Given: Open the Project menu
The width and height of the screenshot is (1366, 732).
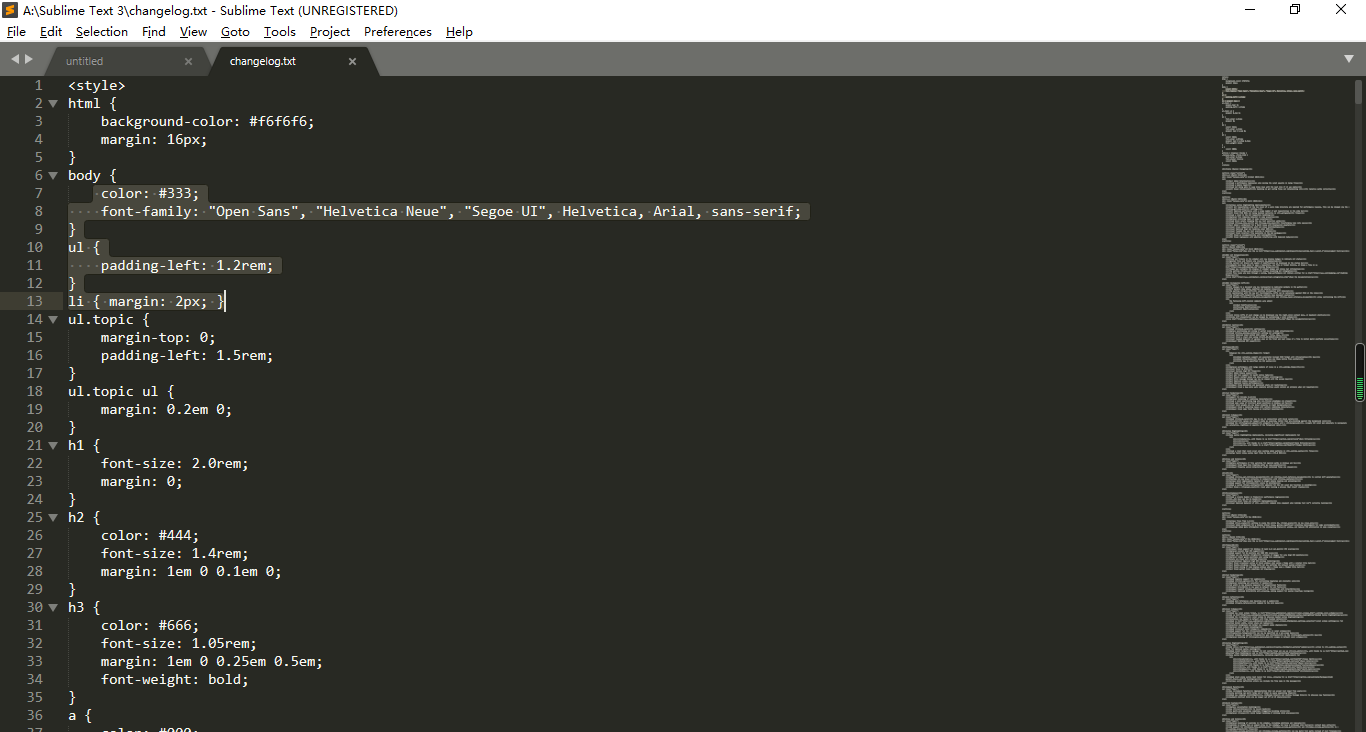Looking at the screenshot, I should pos(330,31).
